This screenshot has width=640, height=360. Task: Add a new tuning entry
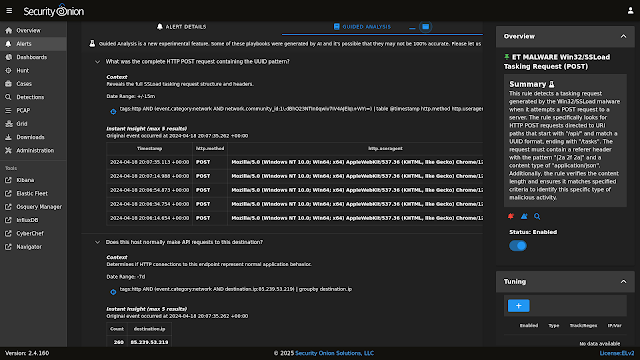pyautogui.click(x=518, y=306)
